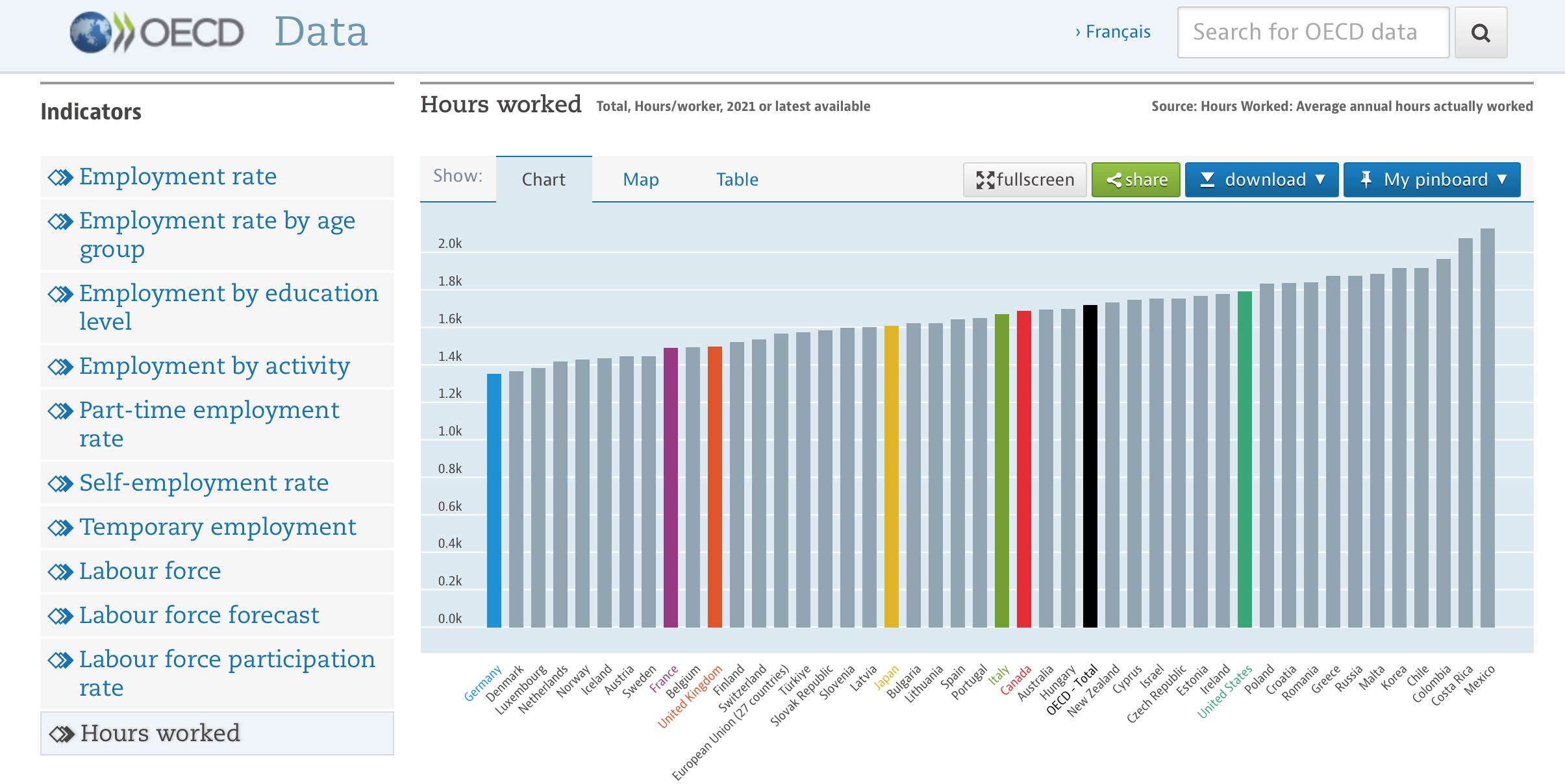Open Labour force participation rate indicator

(x=217, y=674)
